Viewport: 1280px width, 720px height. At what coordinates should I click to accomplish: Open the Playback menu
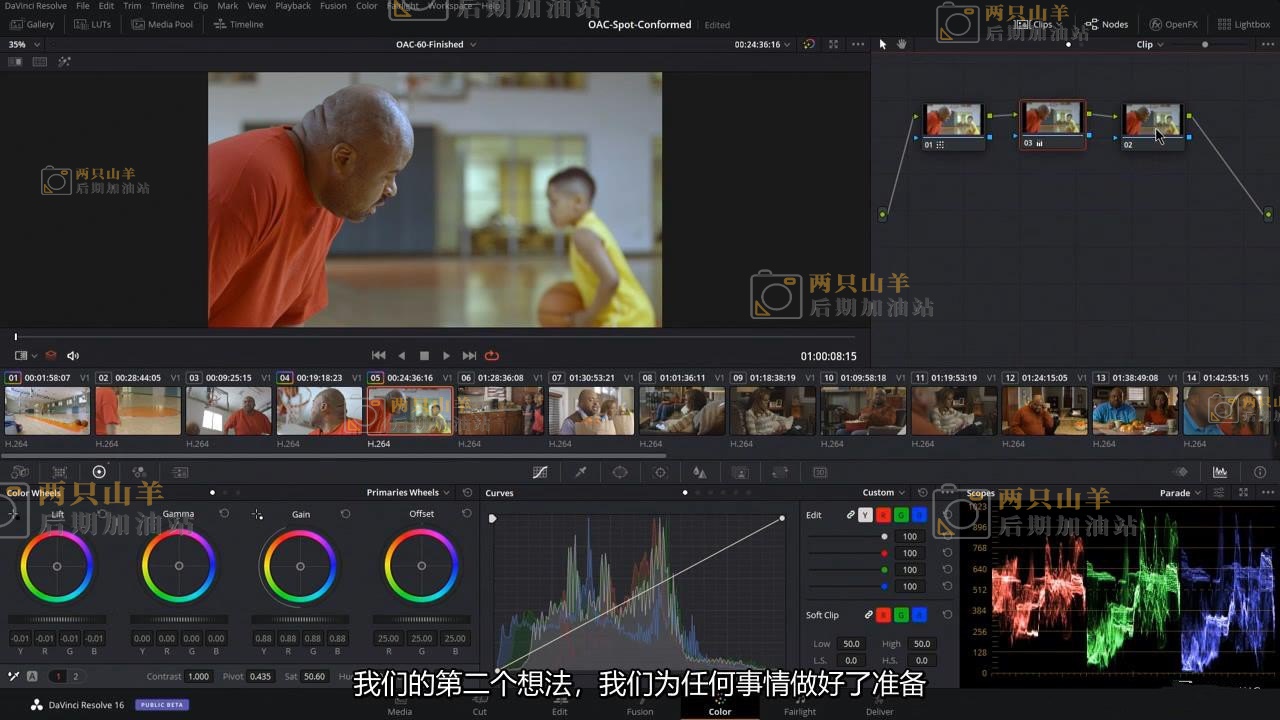coord(293,6)
